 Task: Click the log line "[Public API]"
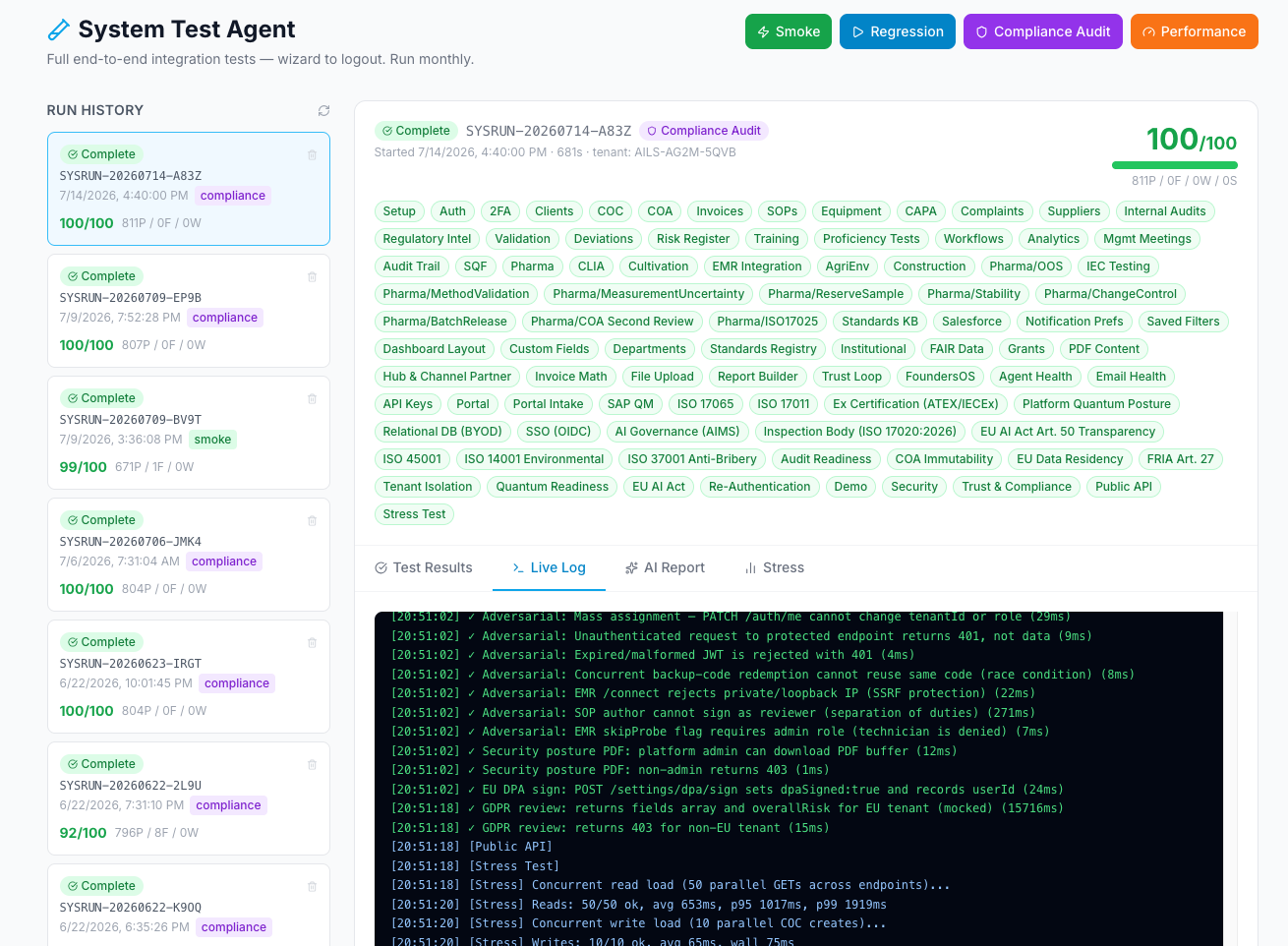point(472,847)
